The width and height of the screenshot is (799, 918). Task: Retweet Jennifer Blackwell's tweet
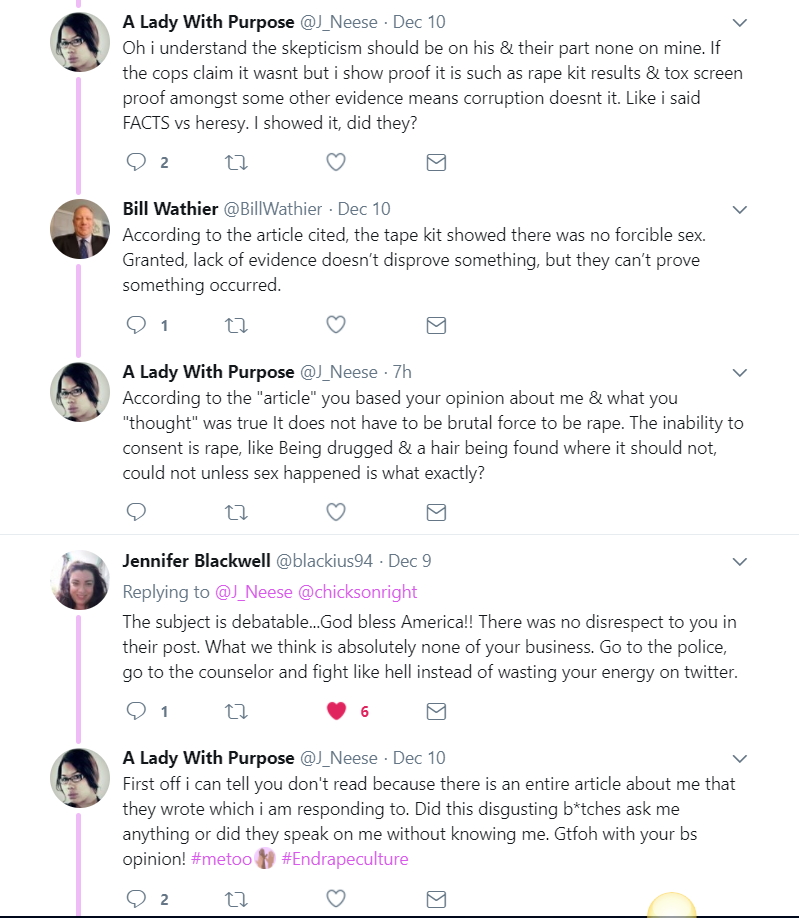236,711
